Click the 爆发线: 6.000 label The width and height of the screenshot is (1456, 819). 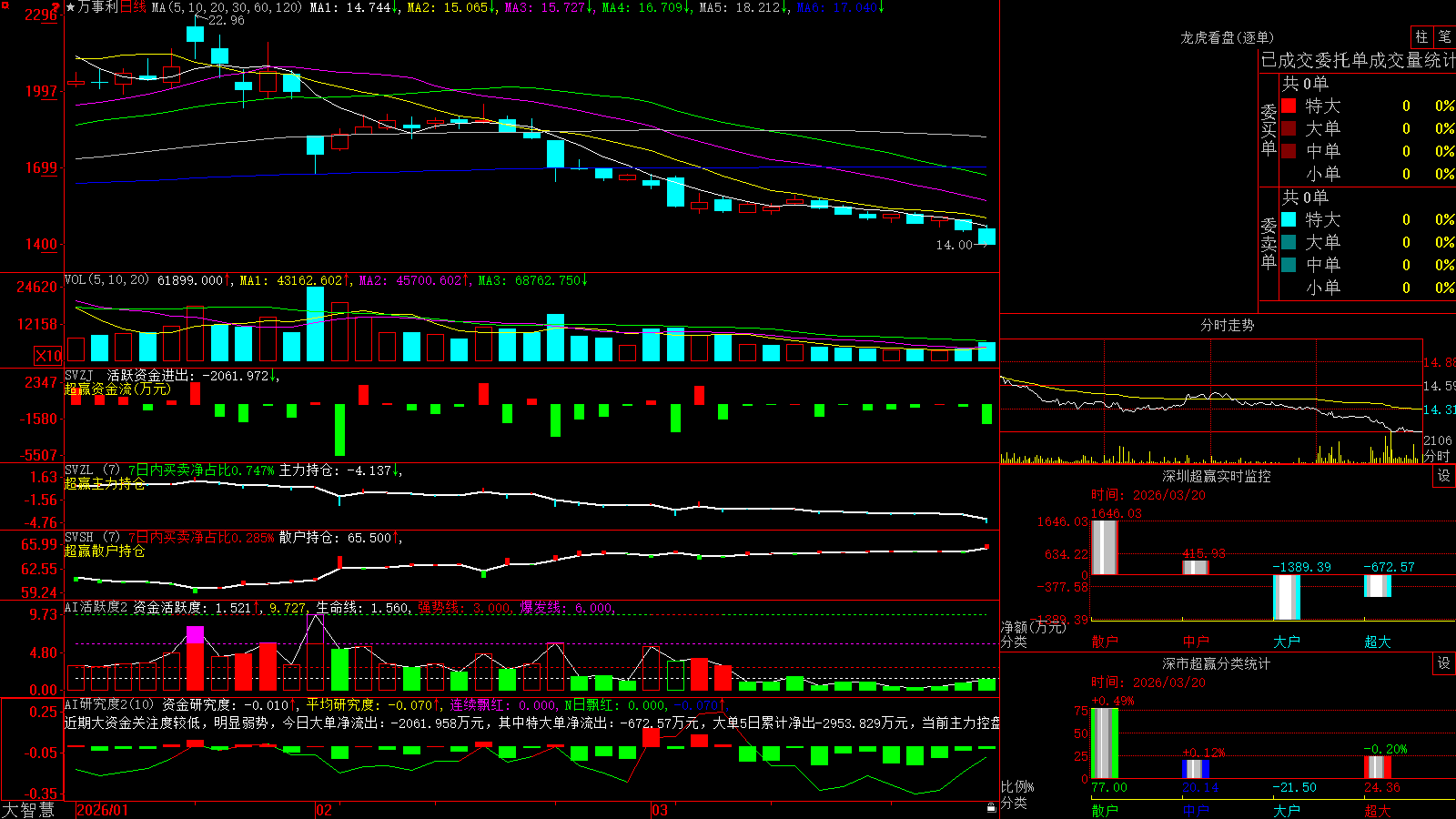566,608
